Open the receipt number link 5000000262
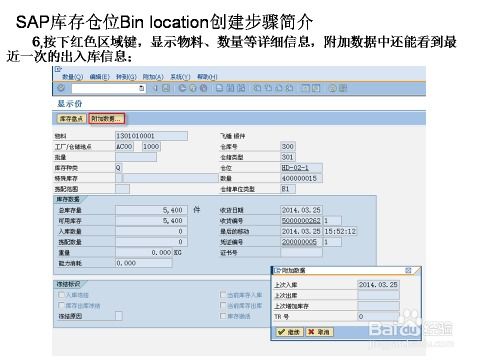 [x=301, y=221]
